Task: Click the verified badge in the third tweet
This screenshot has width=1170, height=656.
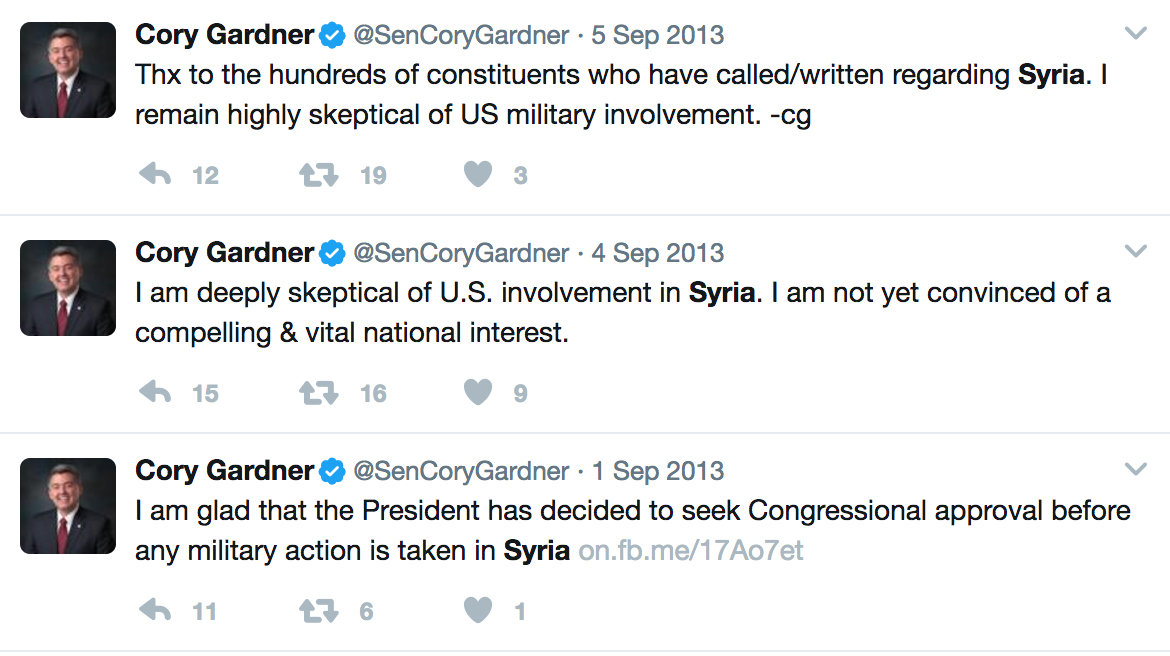Action: click(x=332, y=471)
